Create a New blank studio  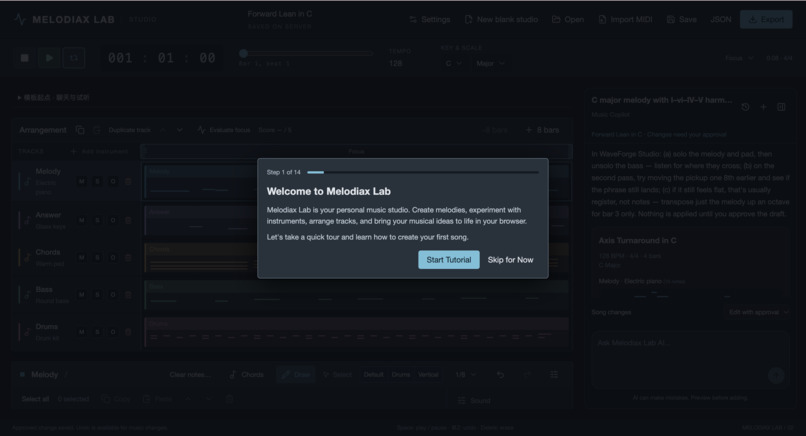point(501,20)
